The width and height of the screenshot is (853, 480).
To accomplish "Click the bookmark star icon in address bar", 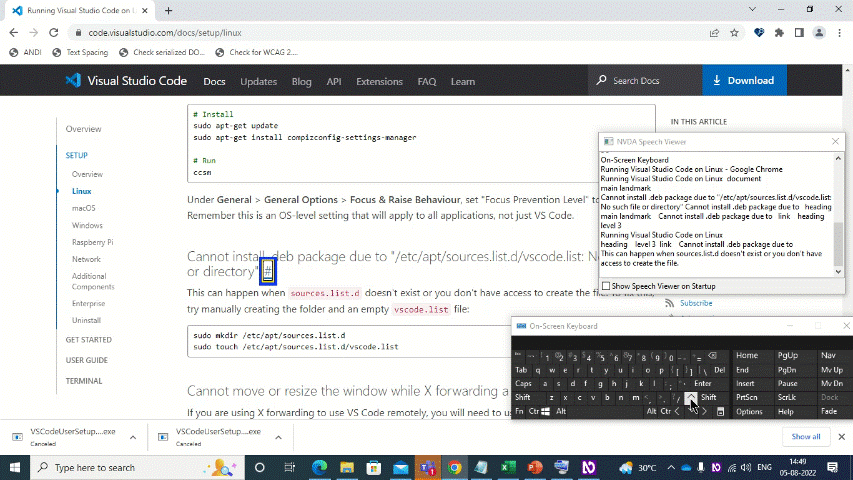I will coord(734,33).
